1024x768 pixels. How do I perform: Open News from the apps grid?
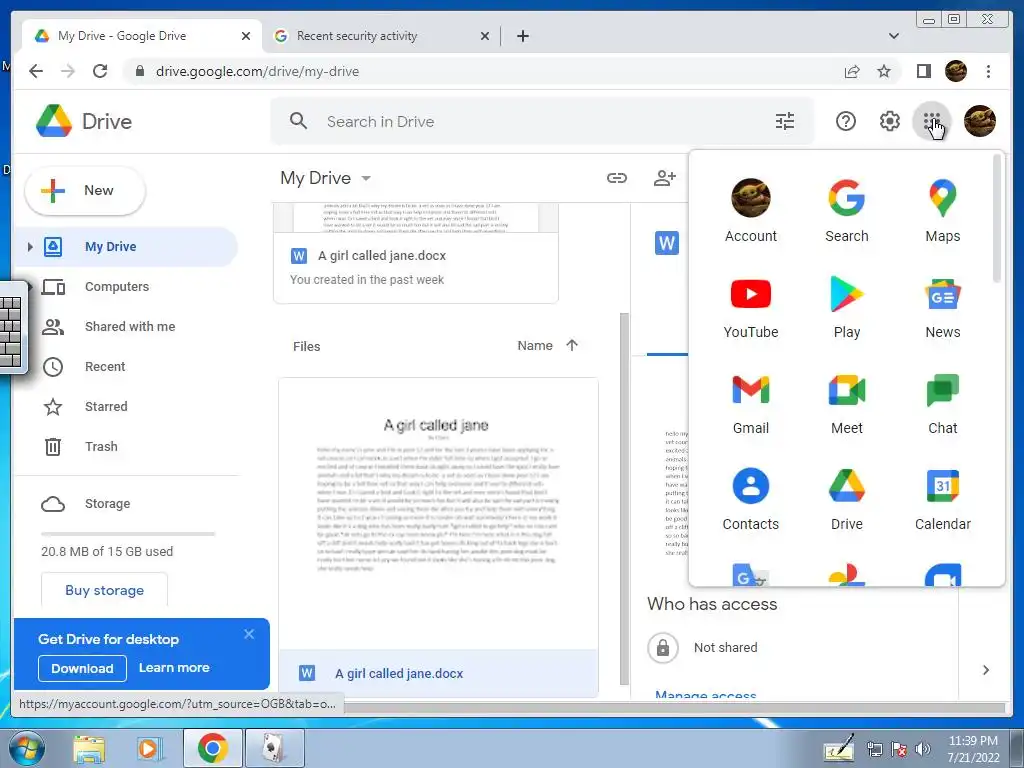(942, 307)
